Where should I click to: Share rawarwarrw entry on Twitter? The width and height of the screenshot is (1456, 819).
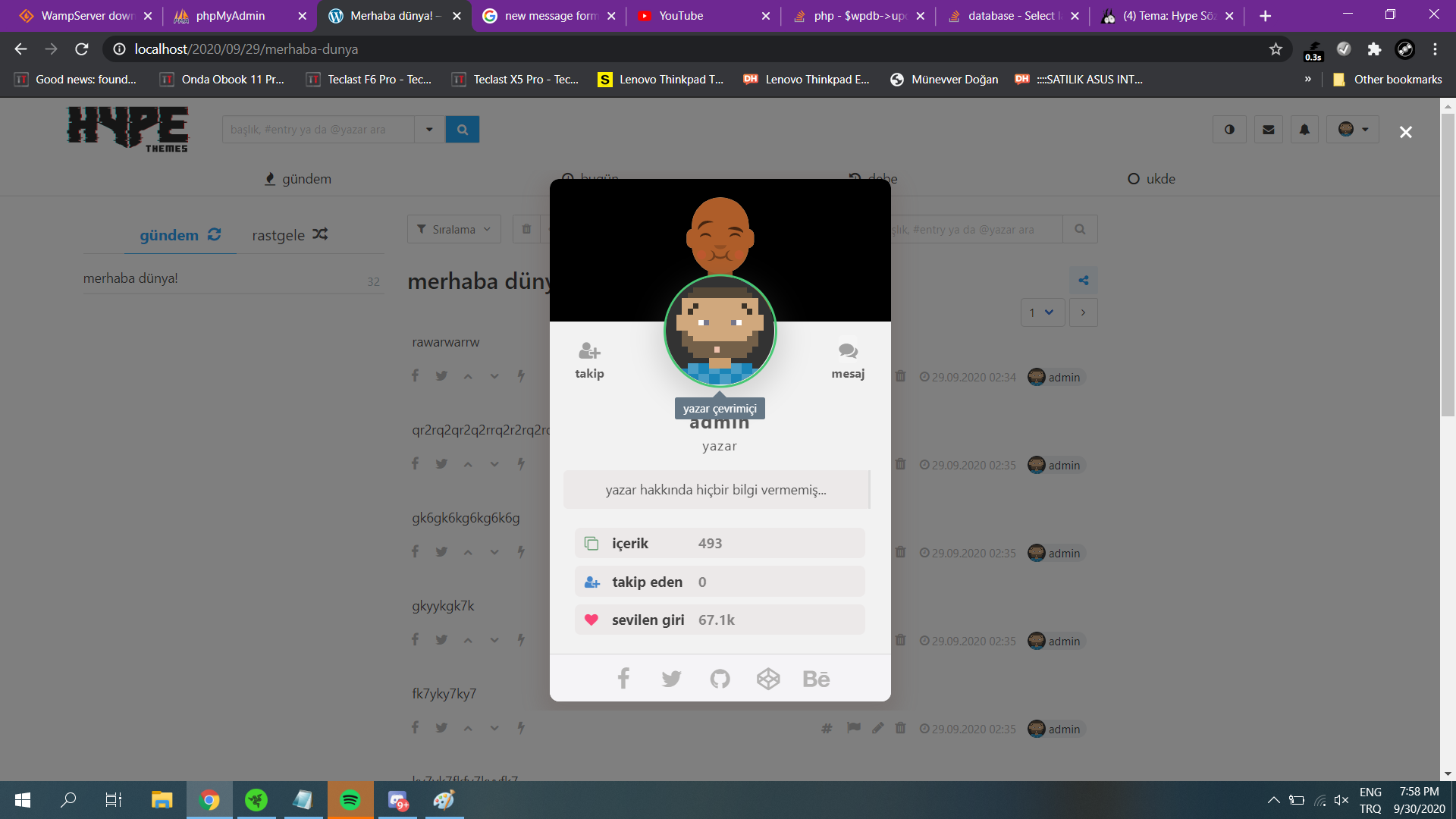441,376
